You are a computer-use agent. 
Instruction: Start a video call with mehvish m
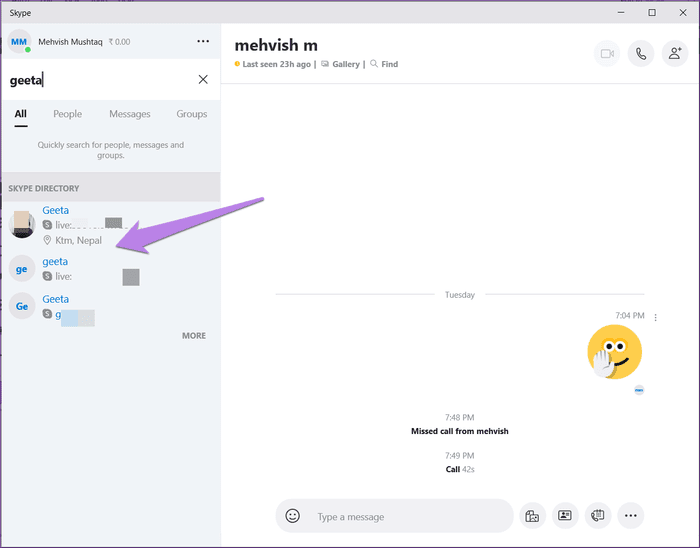click(x=607, y=54)
